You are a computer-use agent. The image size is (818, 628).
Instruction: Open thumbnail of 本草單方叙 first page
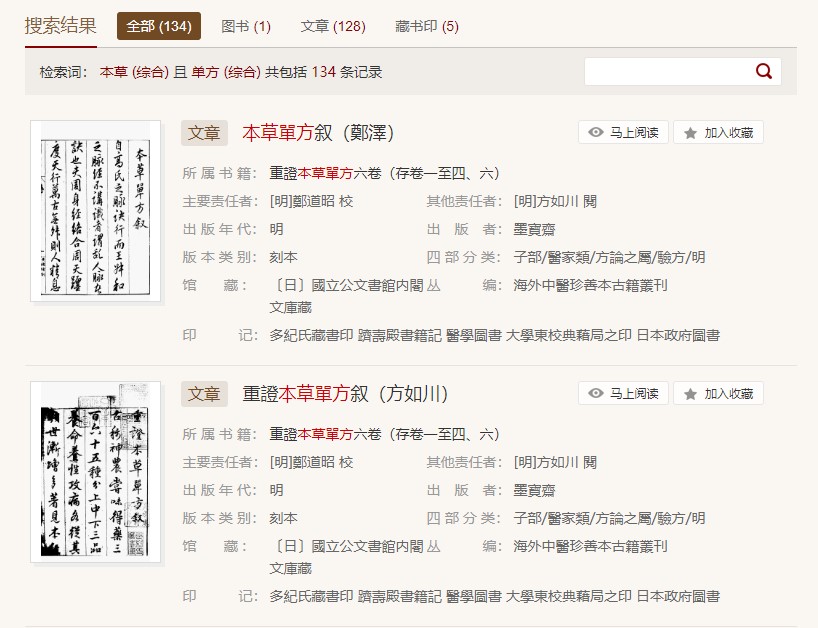[x=96, y=210]
